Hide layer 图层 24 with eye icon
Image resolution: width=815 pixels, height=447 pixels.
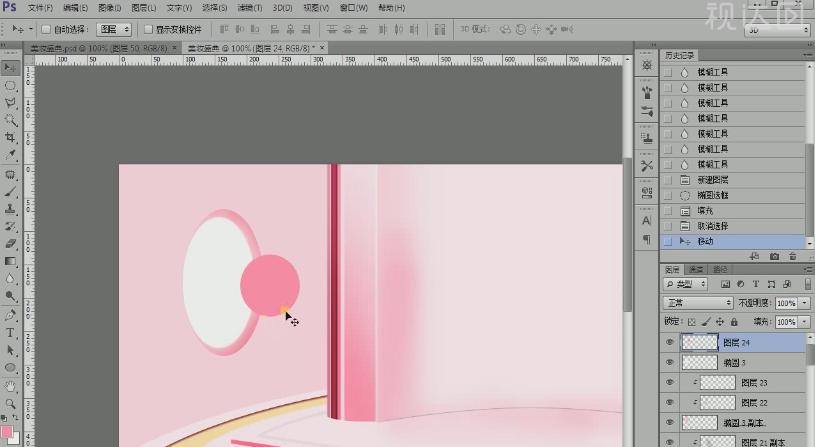pyautogui.click(x=670, y=342)
